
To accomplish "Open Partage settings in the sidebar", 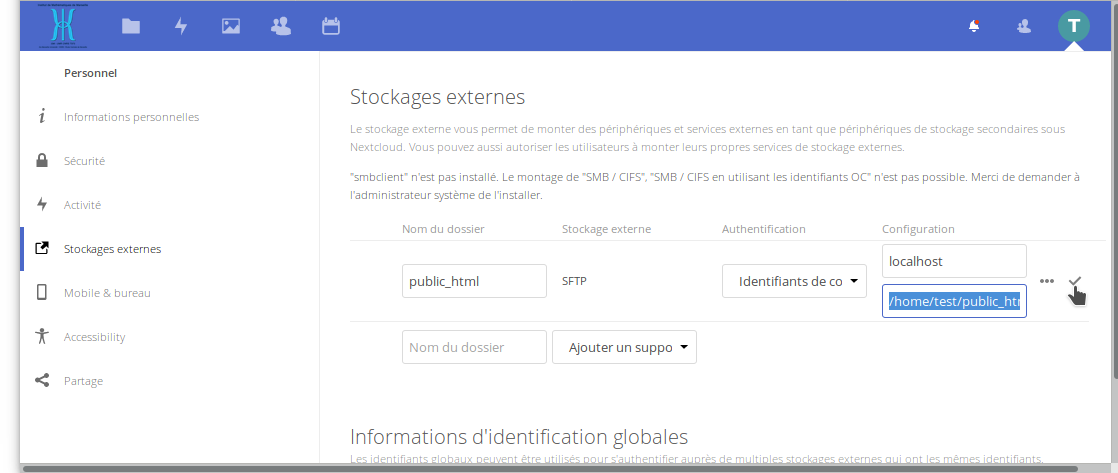I will coord(83,381).
